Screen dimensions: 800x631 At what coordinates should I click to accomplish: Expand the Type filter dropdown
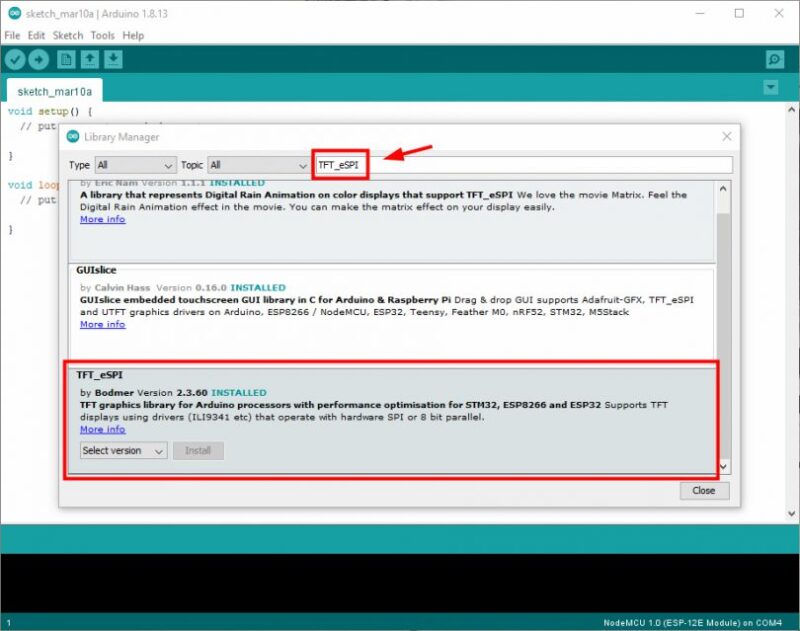click(x=135, y=165)
